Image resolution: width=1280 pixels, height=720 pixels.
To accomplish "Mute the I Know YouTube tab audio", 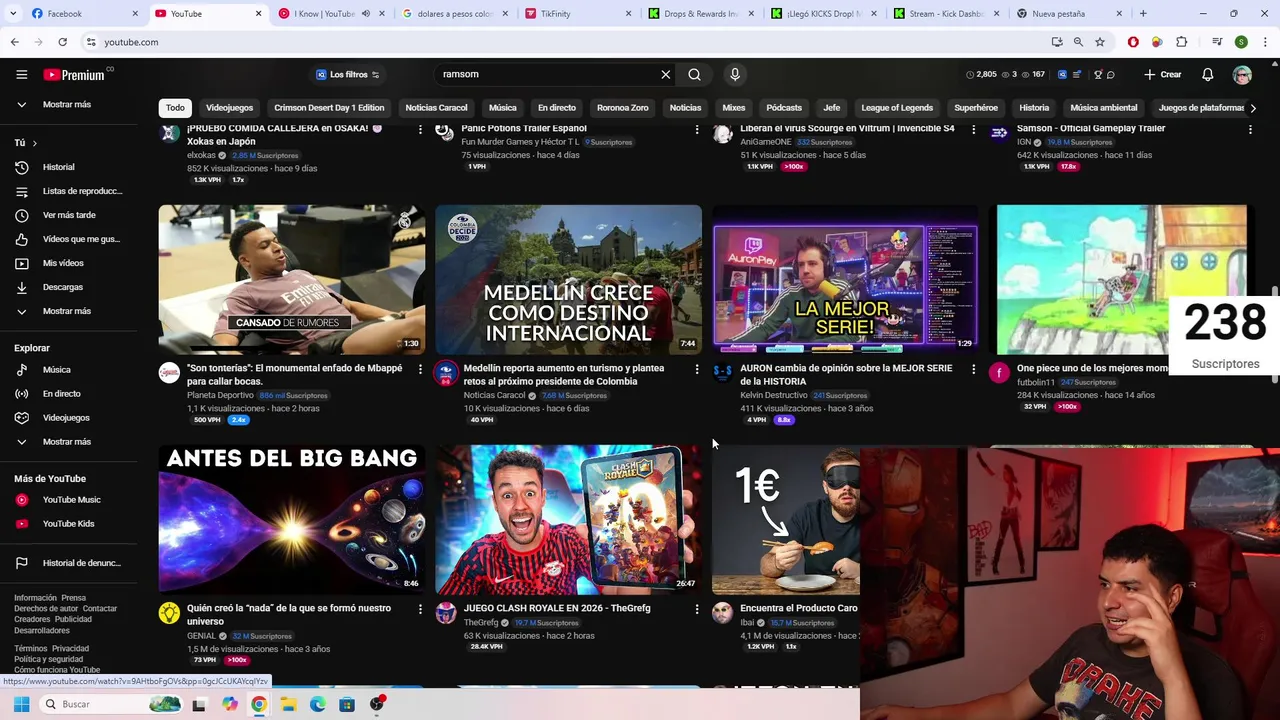I will click(365, 14).
